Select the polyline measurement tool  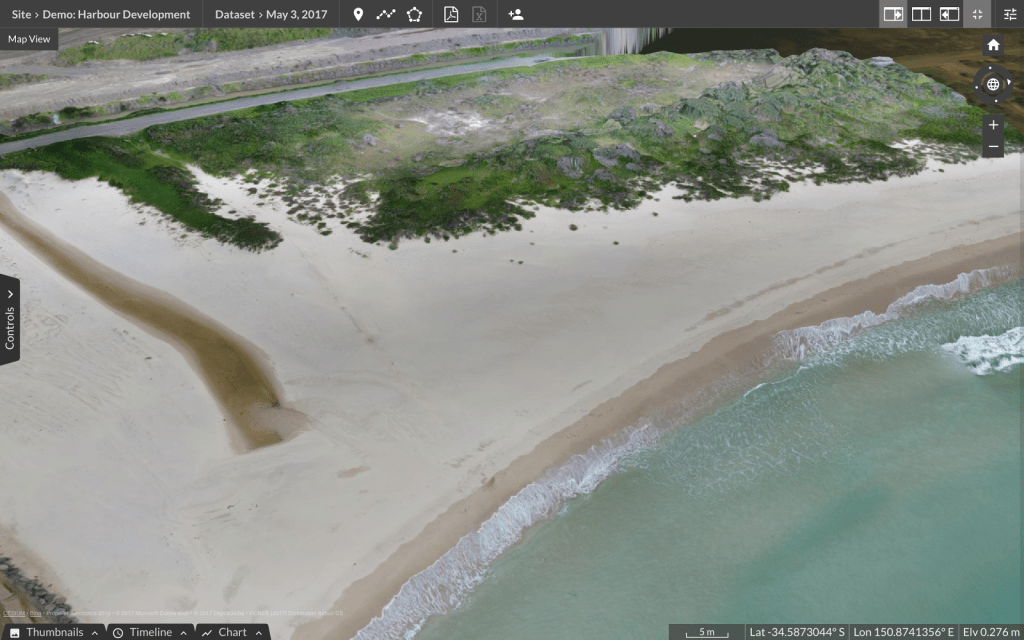(386, 14)
